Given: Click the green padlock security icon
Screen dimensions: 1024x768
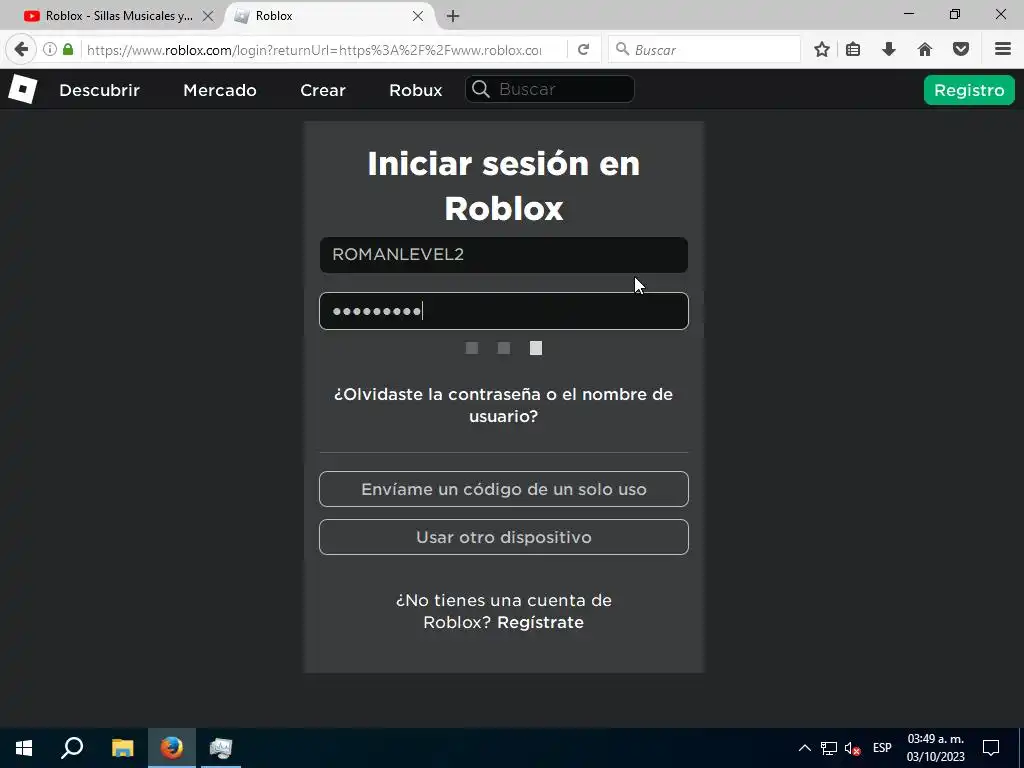Looking at the screenshot, I should click(x=68, y=49).
